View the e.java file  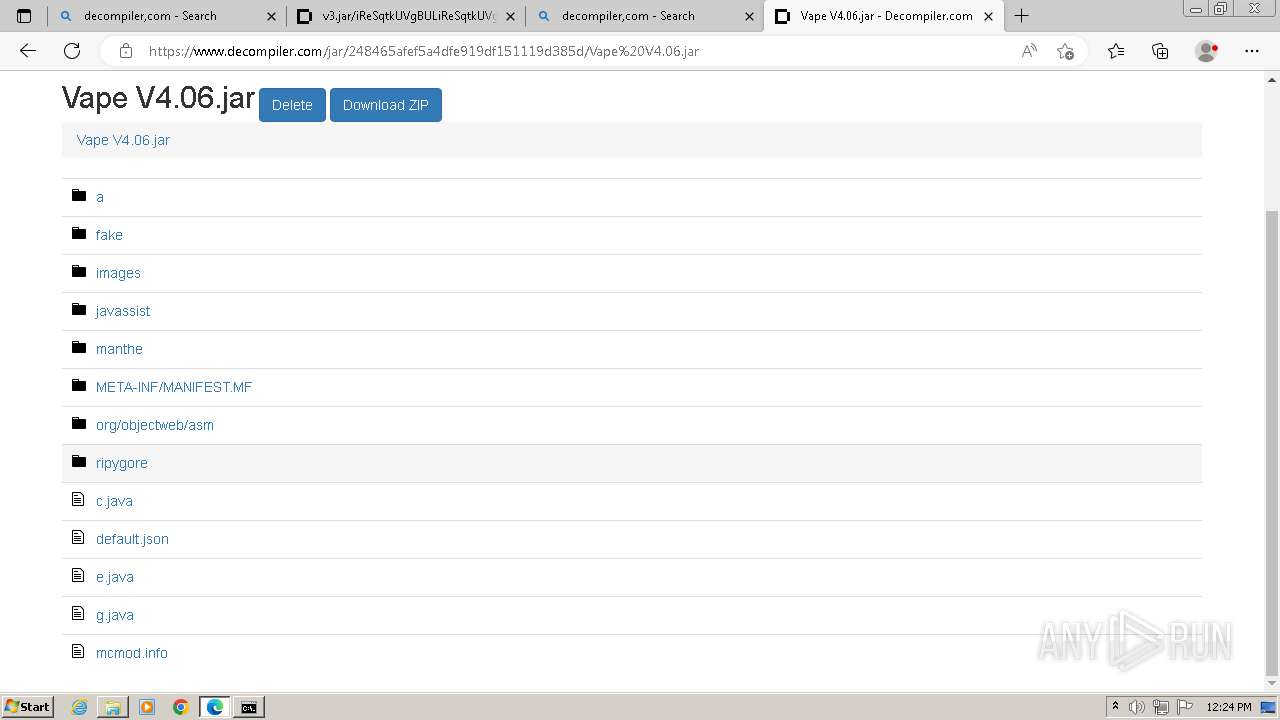(115, 577)
